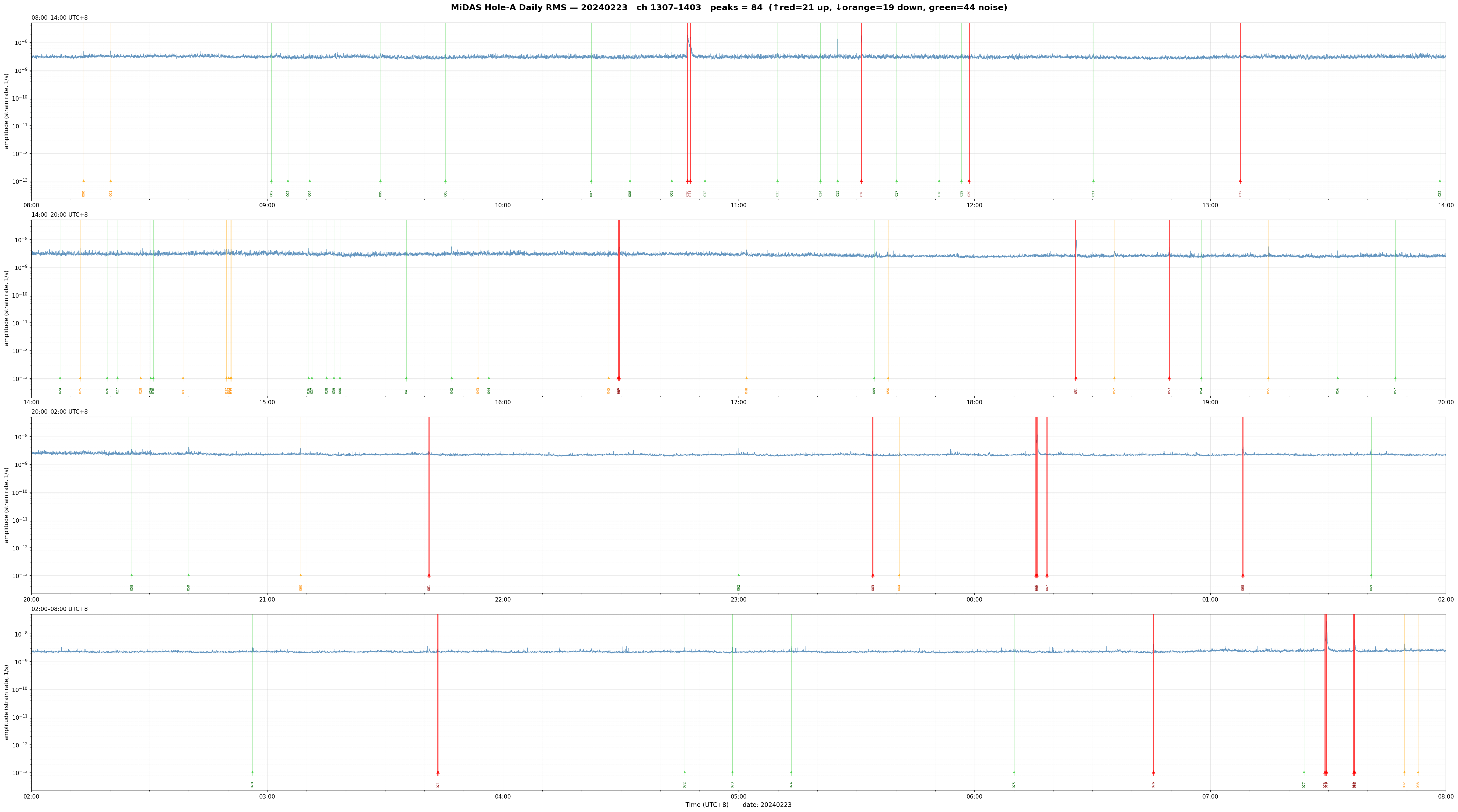This screenshot has width=1458, height=812.
Task: Select green noise marker 007
Action: (x=592, y=181)
